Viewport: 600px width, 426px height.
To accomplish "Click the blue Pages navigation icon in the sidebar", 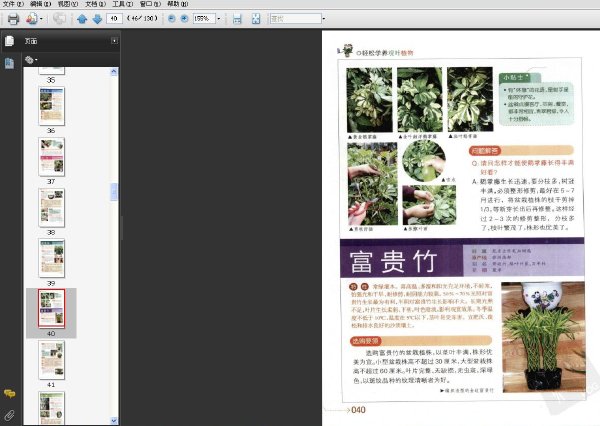I will click(10, 63).
